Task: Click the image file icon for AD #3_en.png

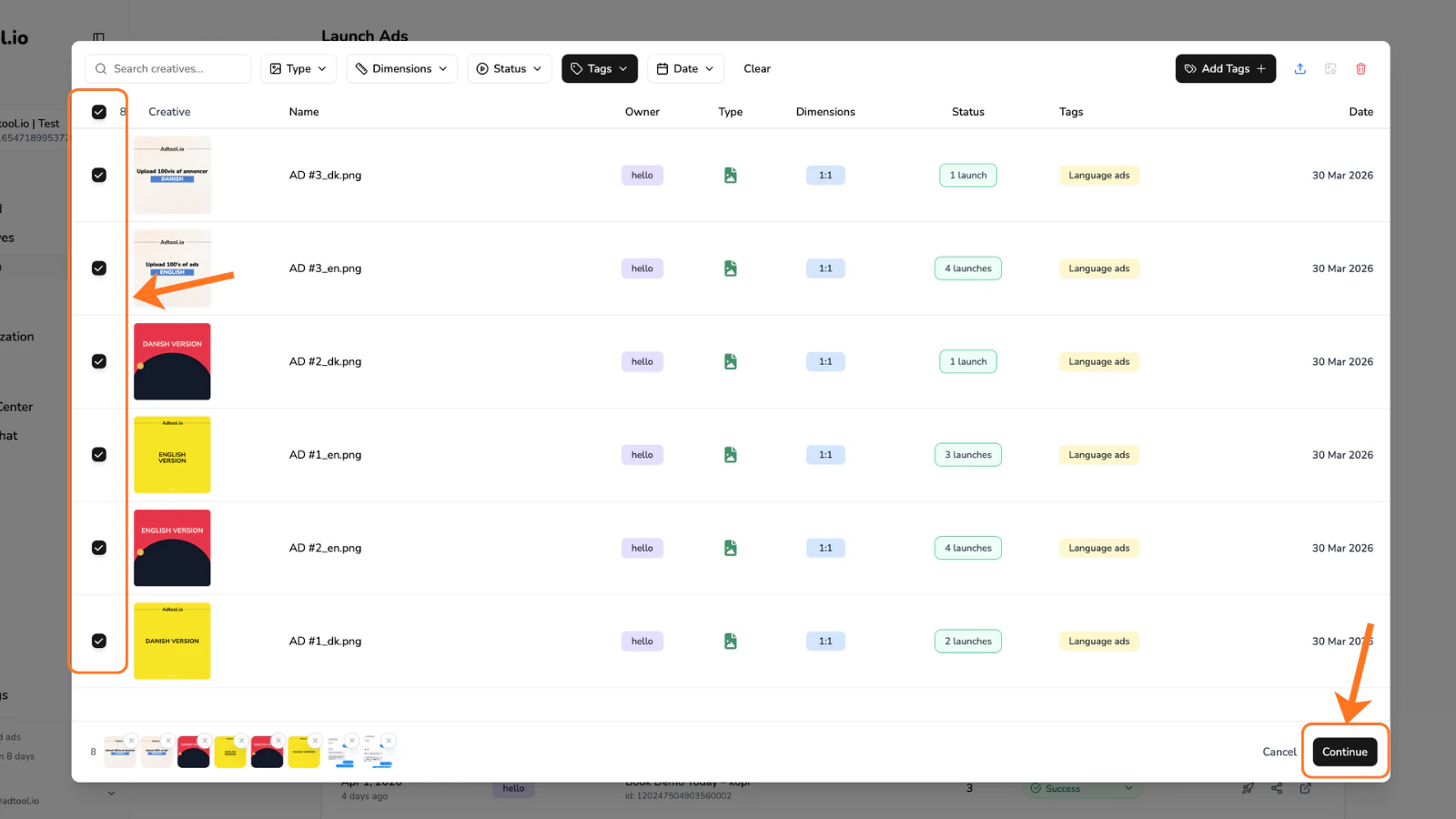Action: click(730, 268)
